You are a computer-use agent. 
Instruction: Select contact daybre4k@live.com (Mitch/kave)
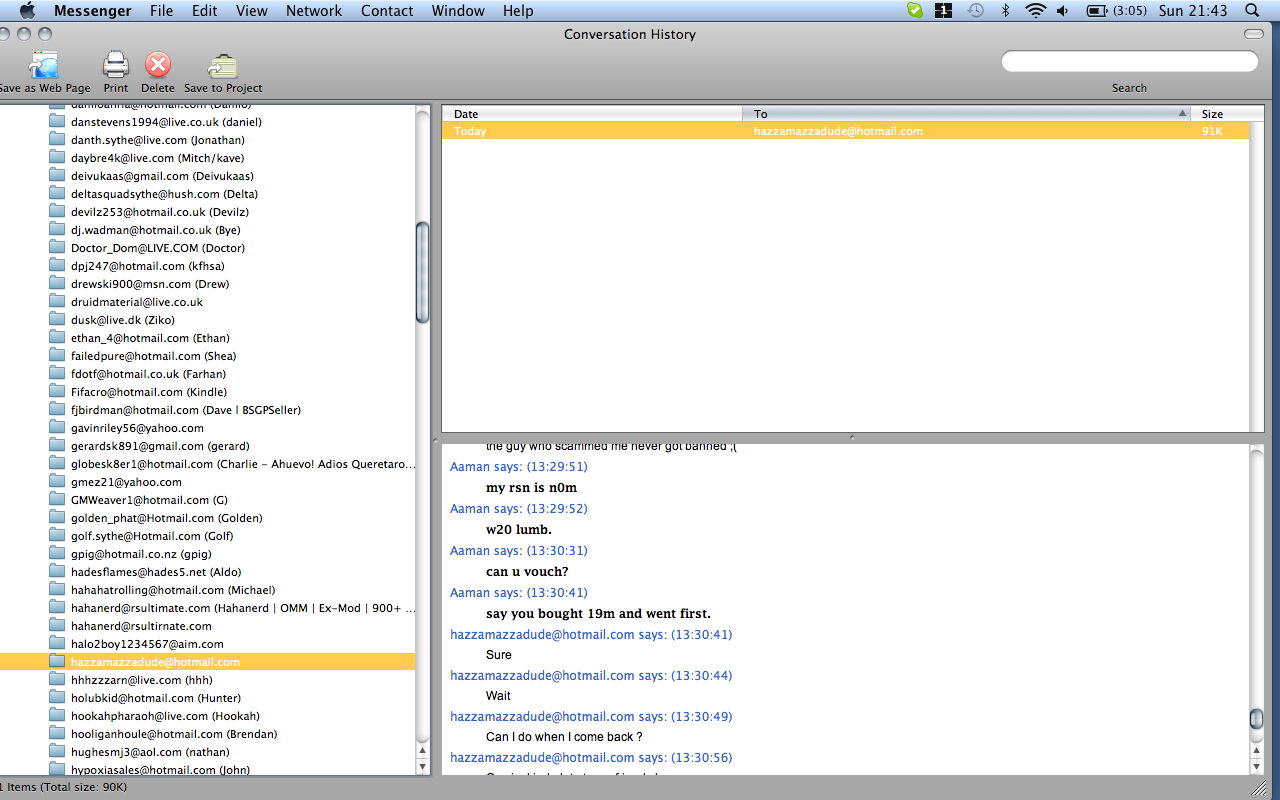[x=158, y=158]
